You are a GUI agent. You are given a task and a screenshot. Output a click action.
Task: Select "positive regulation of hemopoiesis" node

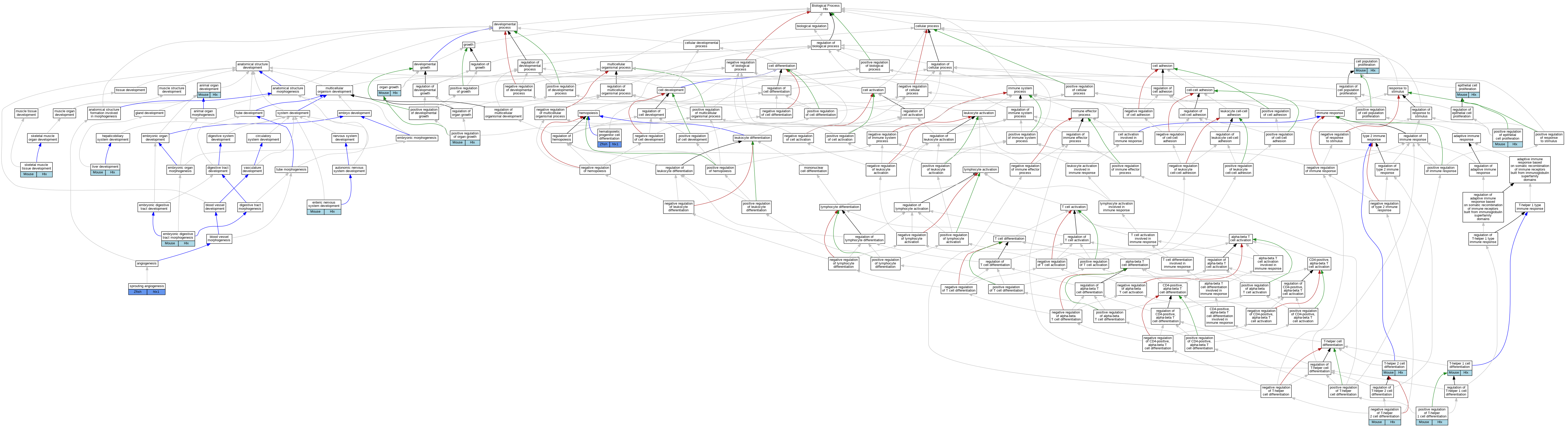coord(720,169)
